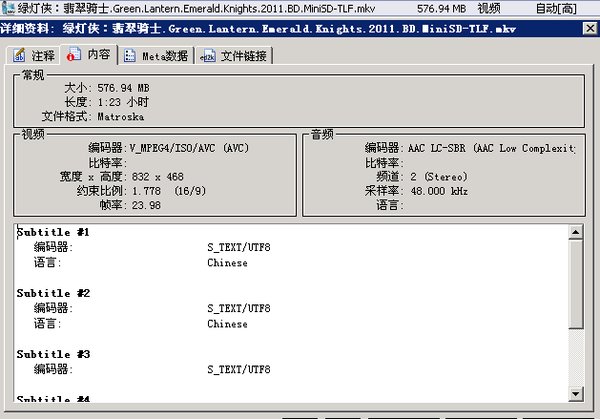Click the subtitle list scroll down arrow
This screenshot has height=419, width=600.
pyautogui.click(x=576, y=394)
